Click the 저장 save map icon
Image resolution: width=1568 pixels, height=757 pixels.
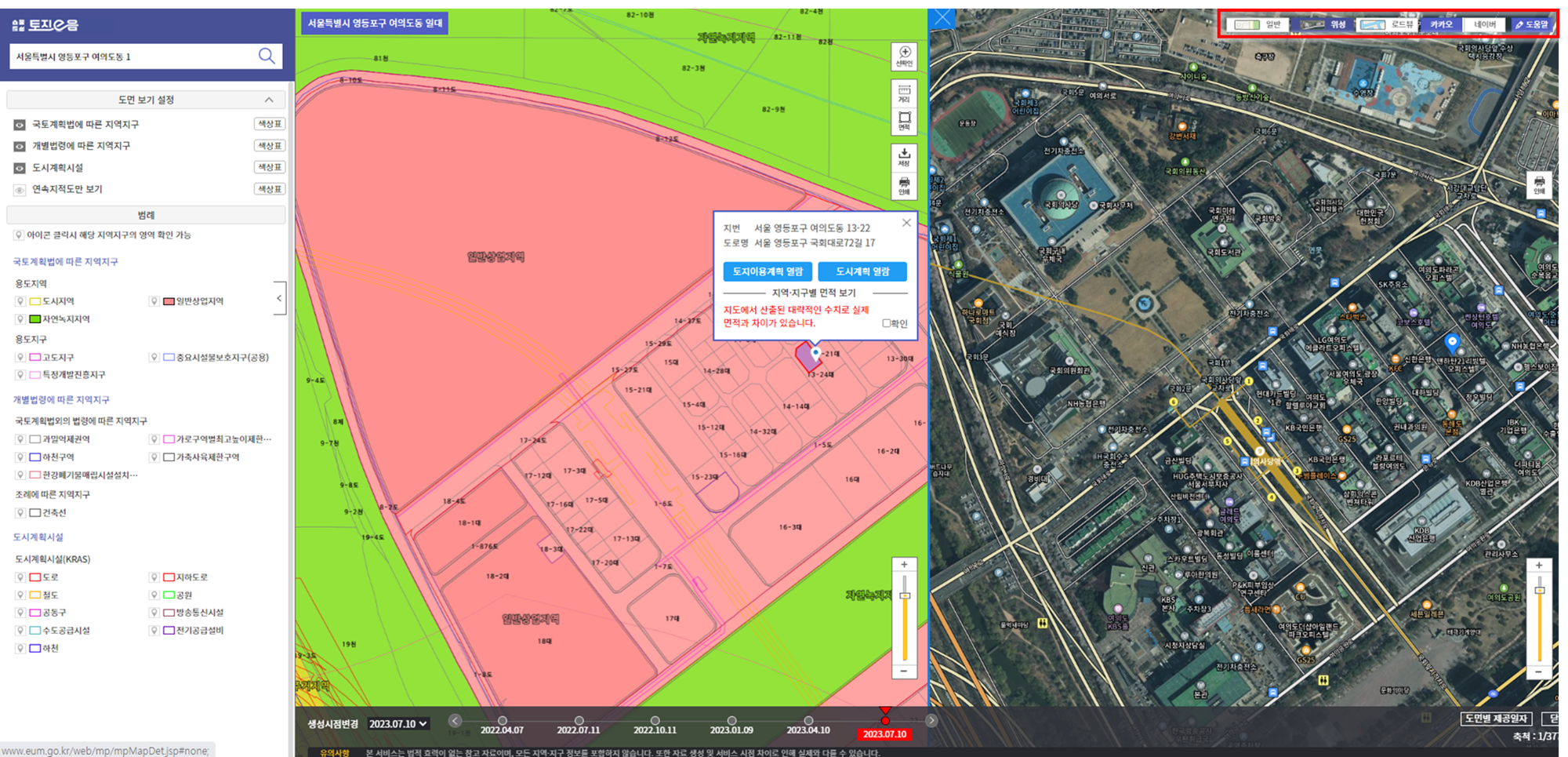click(904, 158)
